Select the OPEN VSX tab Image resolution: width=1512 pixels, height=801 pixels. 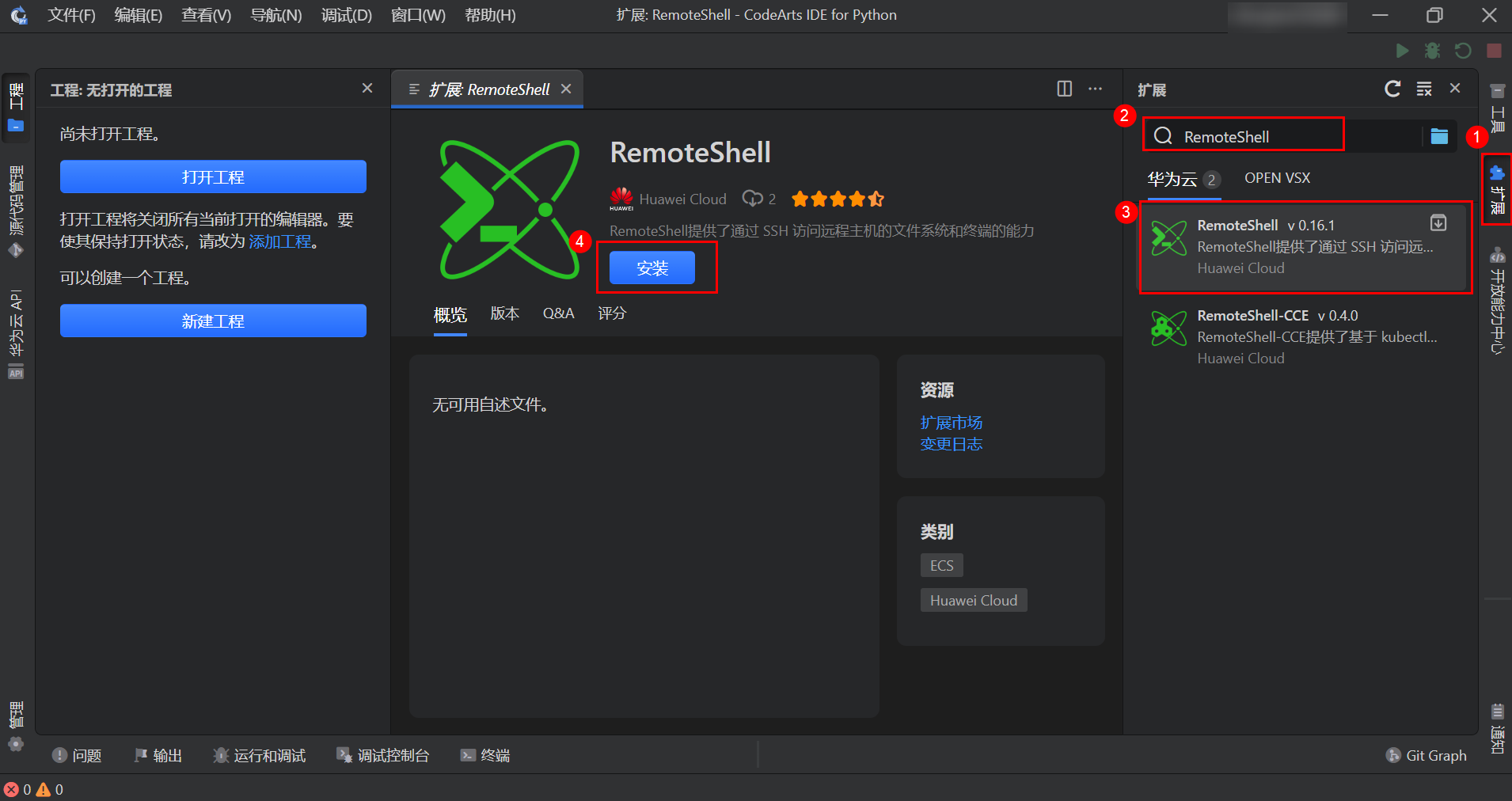click(1277, 178)
